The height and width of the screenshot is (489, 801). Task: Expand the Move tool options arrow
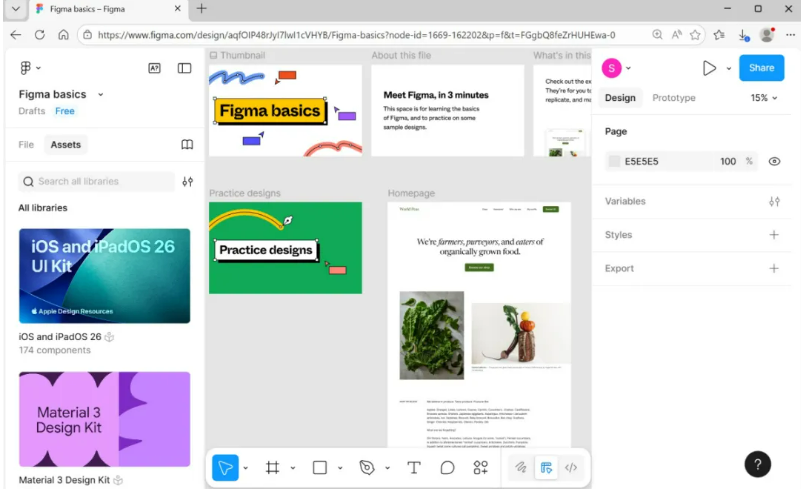246,468
